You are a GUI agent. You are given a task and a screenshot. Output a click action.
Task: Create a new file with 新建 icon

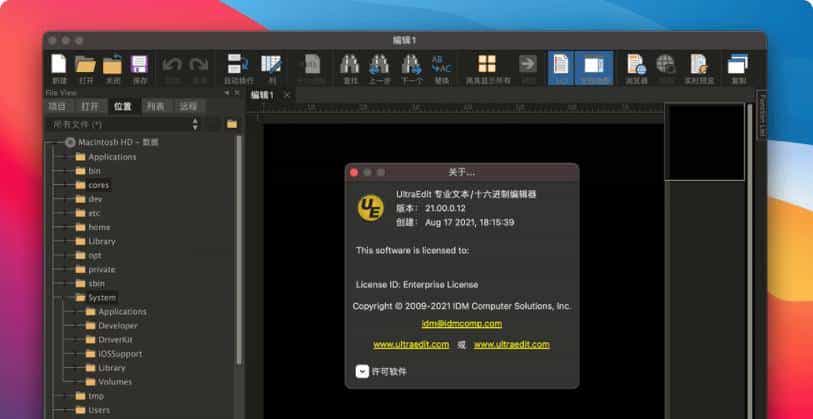click(x=59, y=64)
